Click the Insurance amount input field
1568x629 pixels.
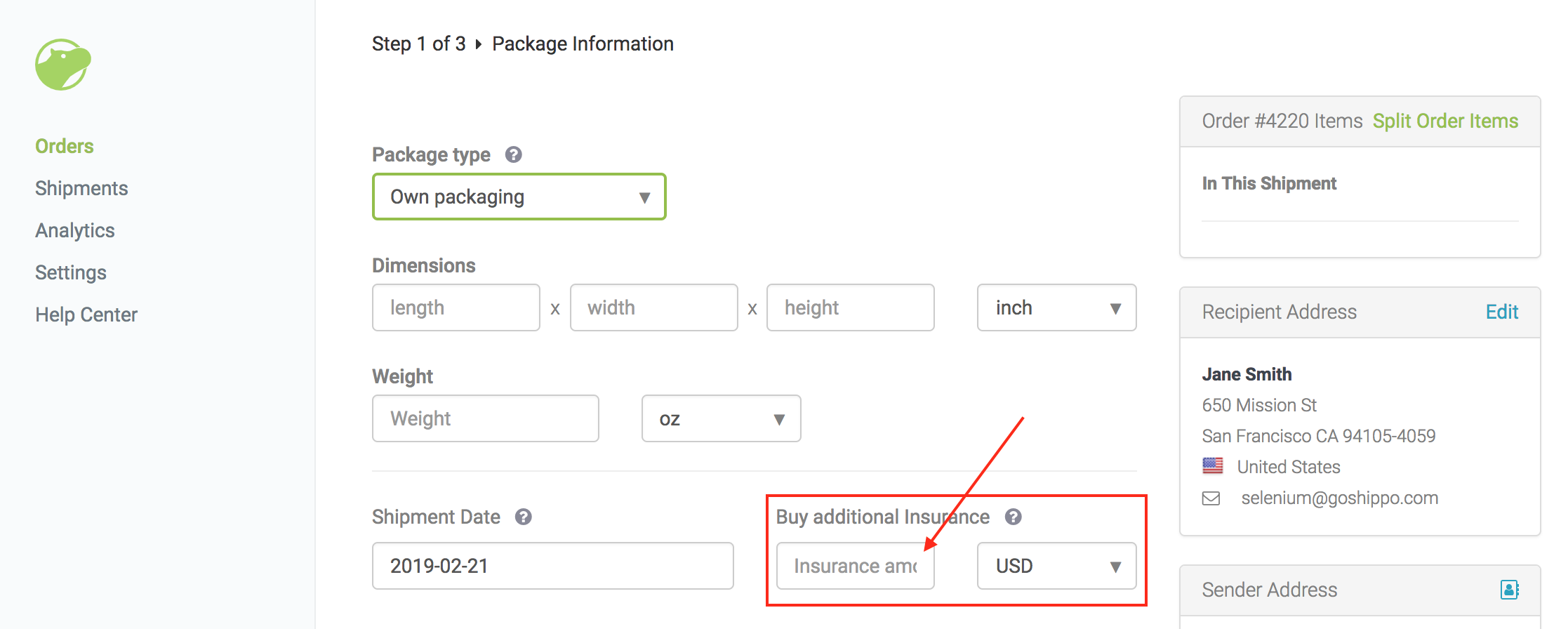click(856, 566)
